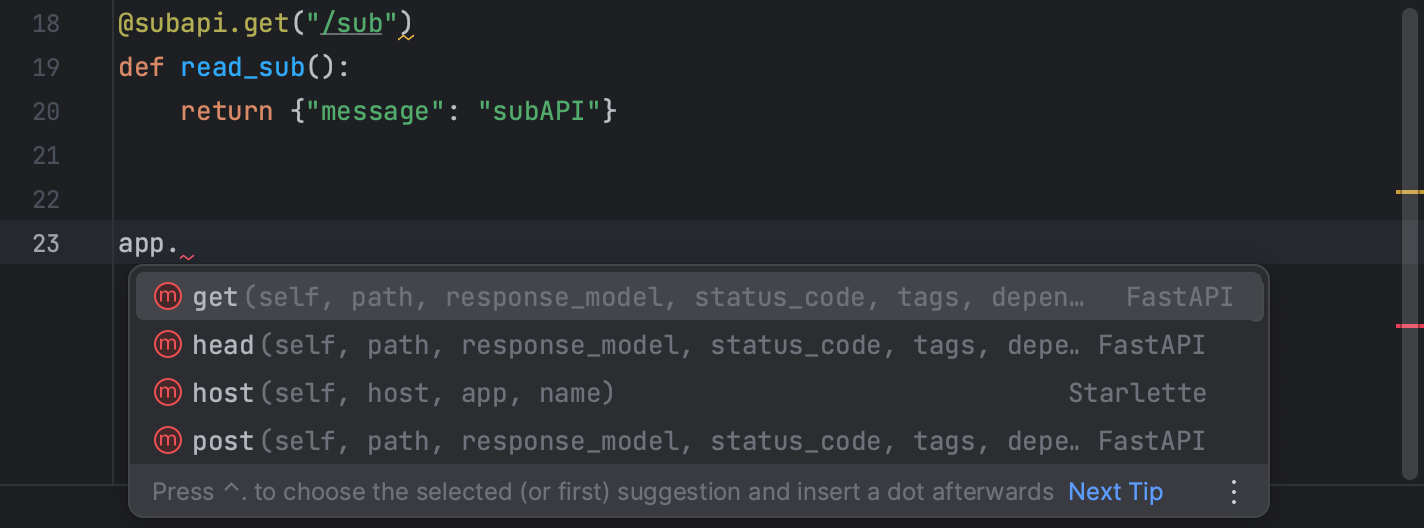Click the yellow warning stripe marker
Image resolution: width=1424 pixels, height=528 pixels.
(1409, 191)
